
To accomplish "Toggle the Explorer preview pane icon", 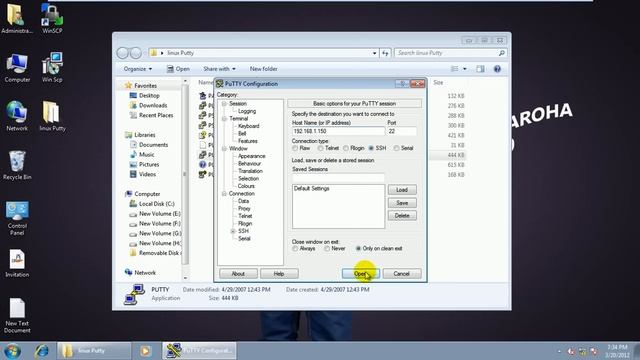I will [x=480, y=69].
